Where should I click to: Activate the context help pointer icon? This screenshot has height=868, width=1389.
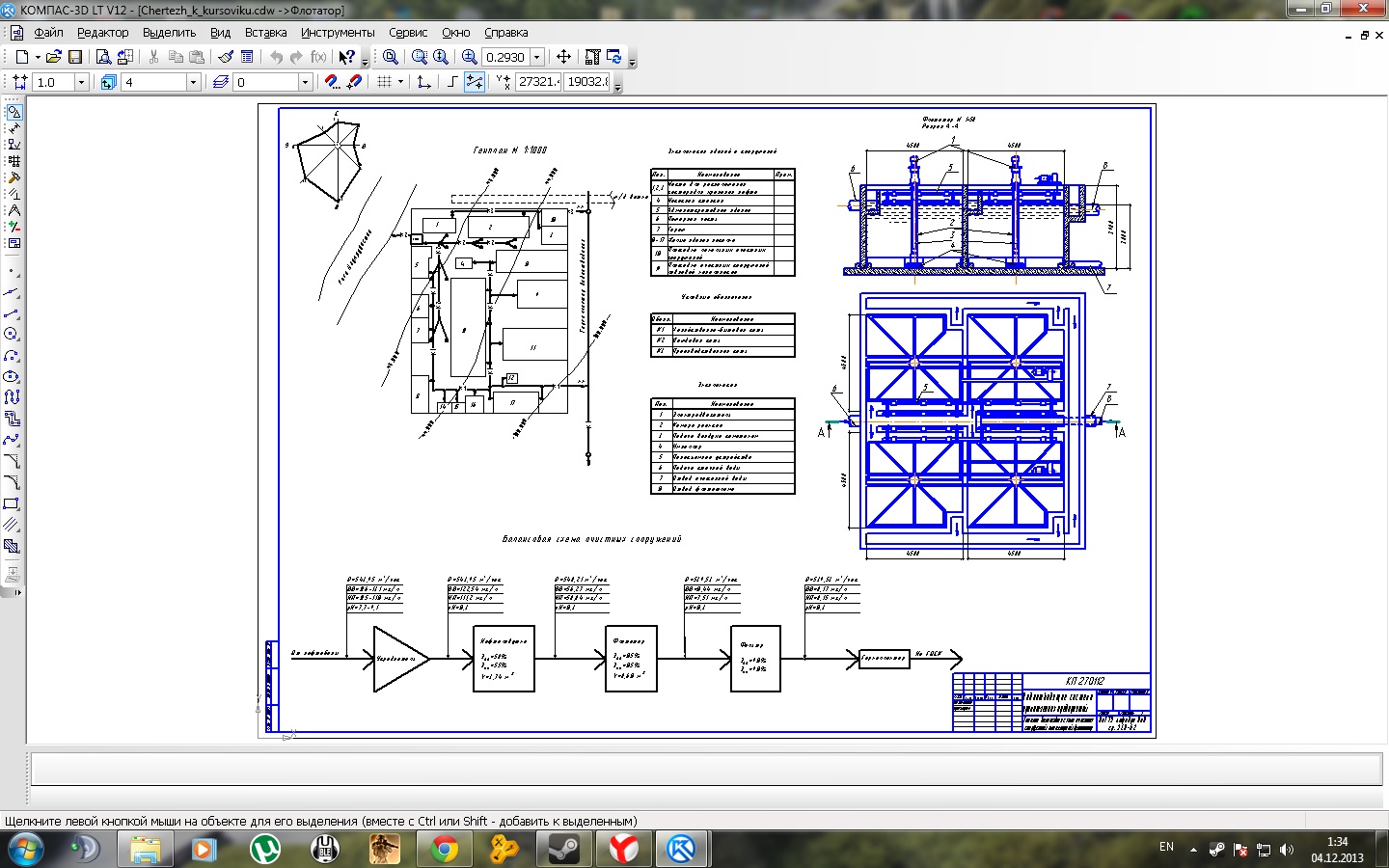click(x=347, y=57)
